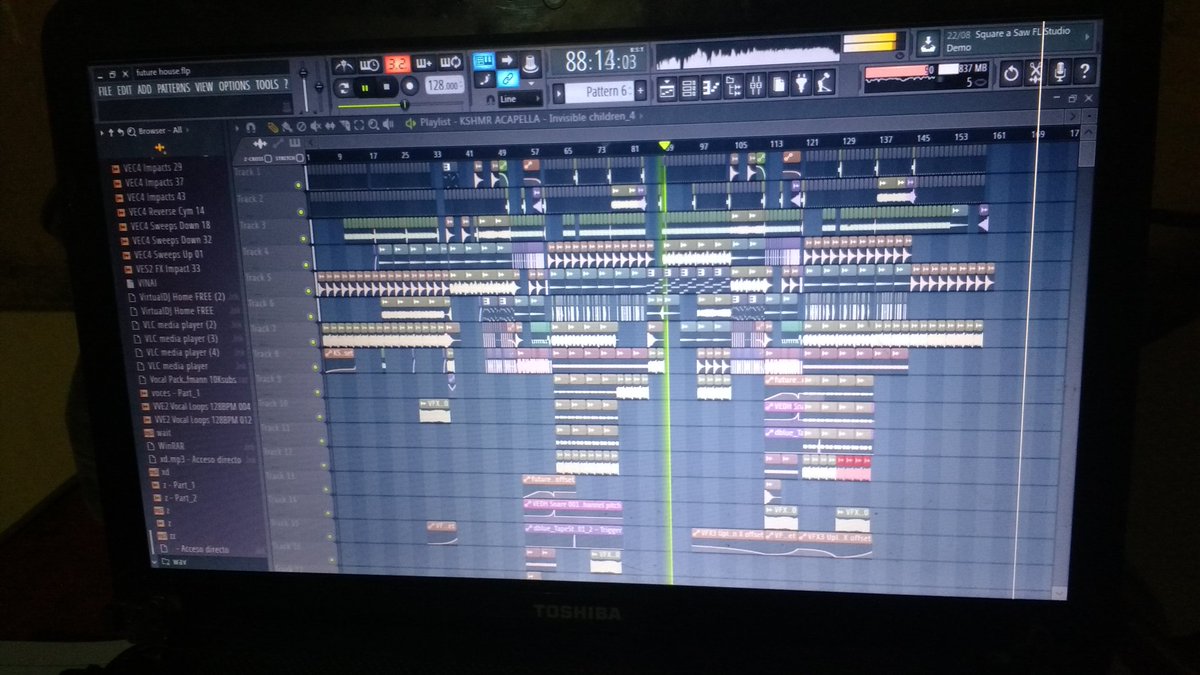1200x675 pixels.
Task: Open the PATTERNS menu
Action: pos(173,88)
